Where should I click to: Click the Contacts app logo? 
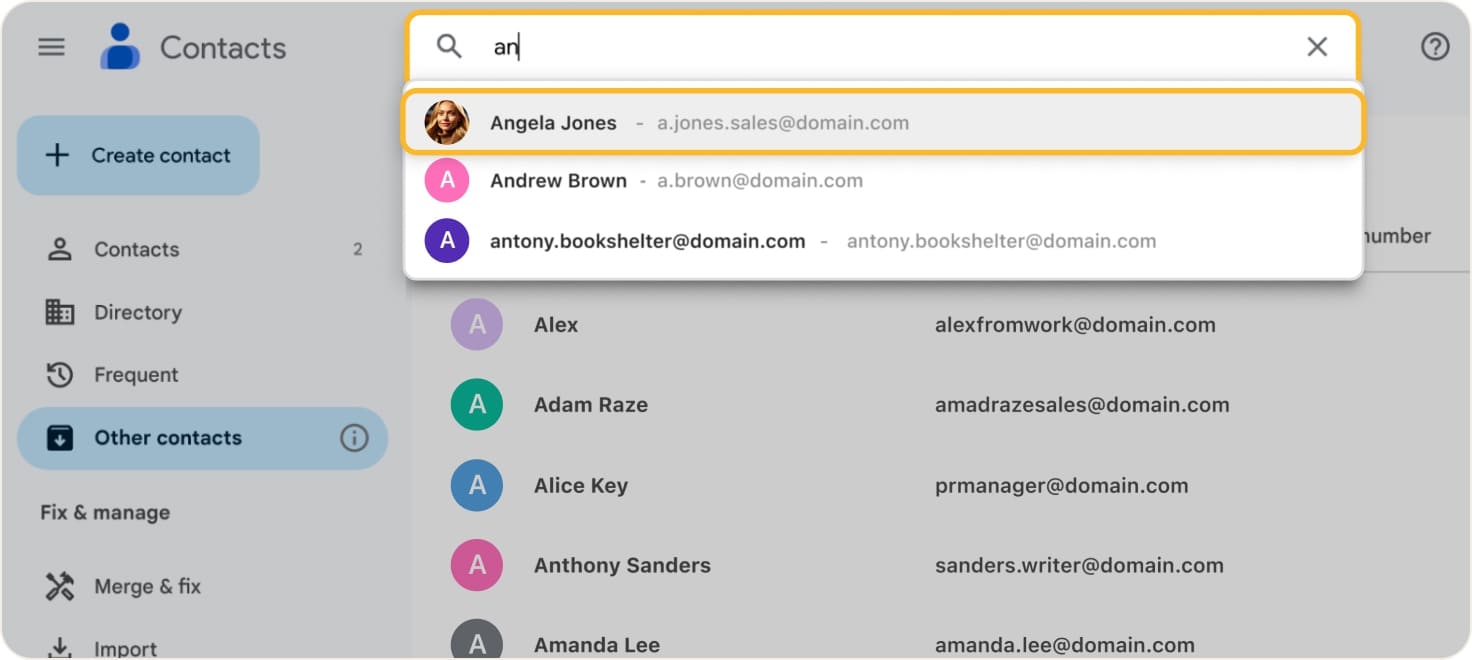coord(119,44)
